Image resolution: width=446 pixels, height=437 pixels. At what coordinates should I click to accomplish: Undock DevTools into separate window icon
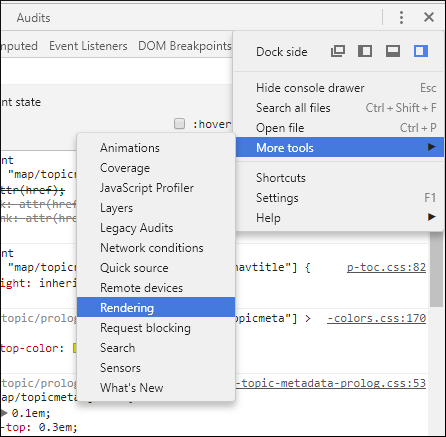tap(338, 51)
